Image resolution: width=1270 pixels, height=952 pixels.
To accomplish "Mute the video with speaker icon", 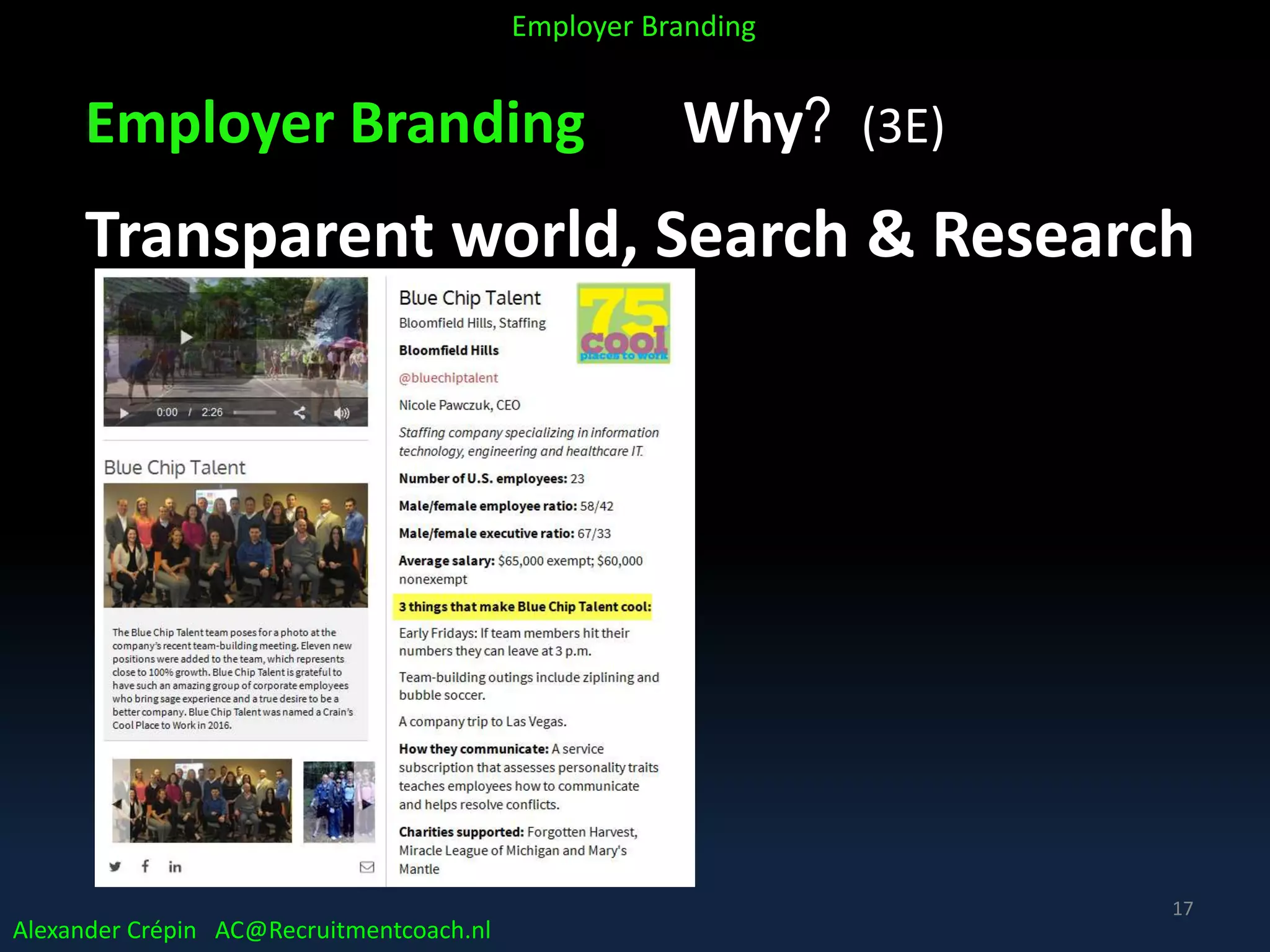I will (342, 413).
